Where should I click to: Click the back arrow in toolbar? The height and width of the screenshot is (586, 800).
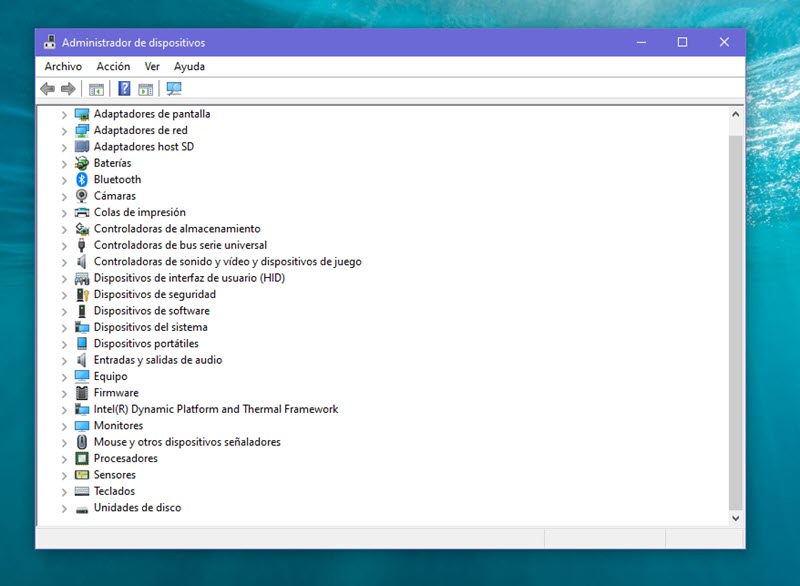[x=47, y=89]
